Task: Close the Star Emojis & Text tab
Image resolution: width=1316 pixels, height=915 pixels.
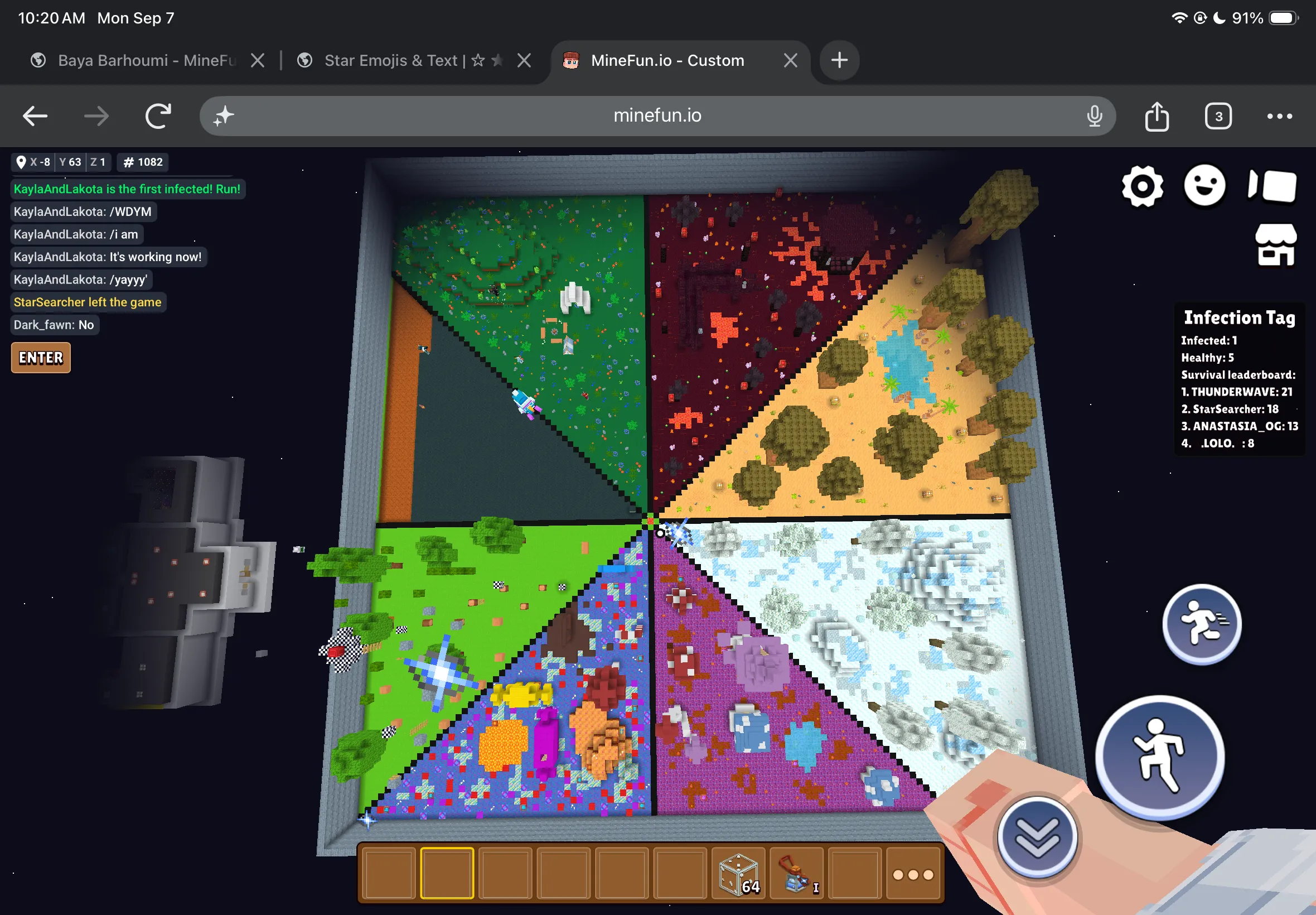Action: [x=524, y=60]
